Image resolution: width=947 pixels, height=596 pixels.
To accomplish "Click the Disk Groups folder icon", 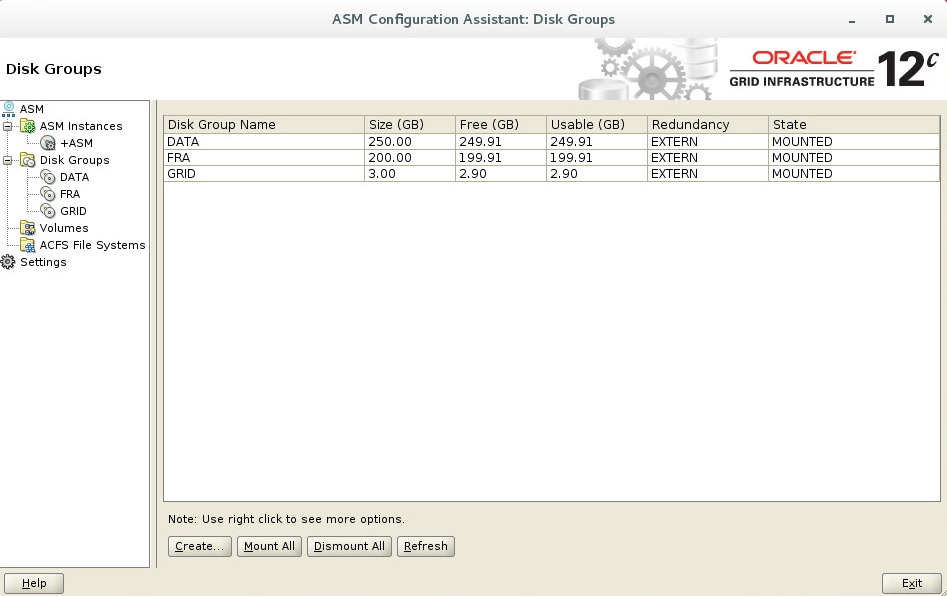I will (28, 160).
